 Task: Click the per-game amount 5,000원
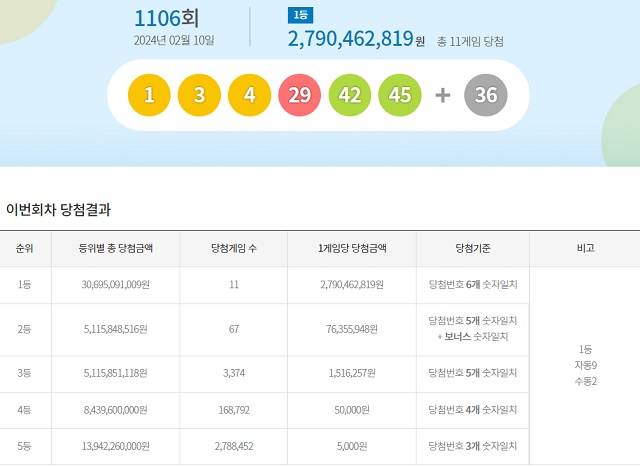(352, 446)
